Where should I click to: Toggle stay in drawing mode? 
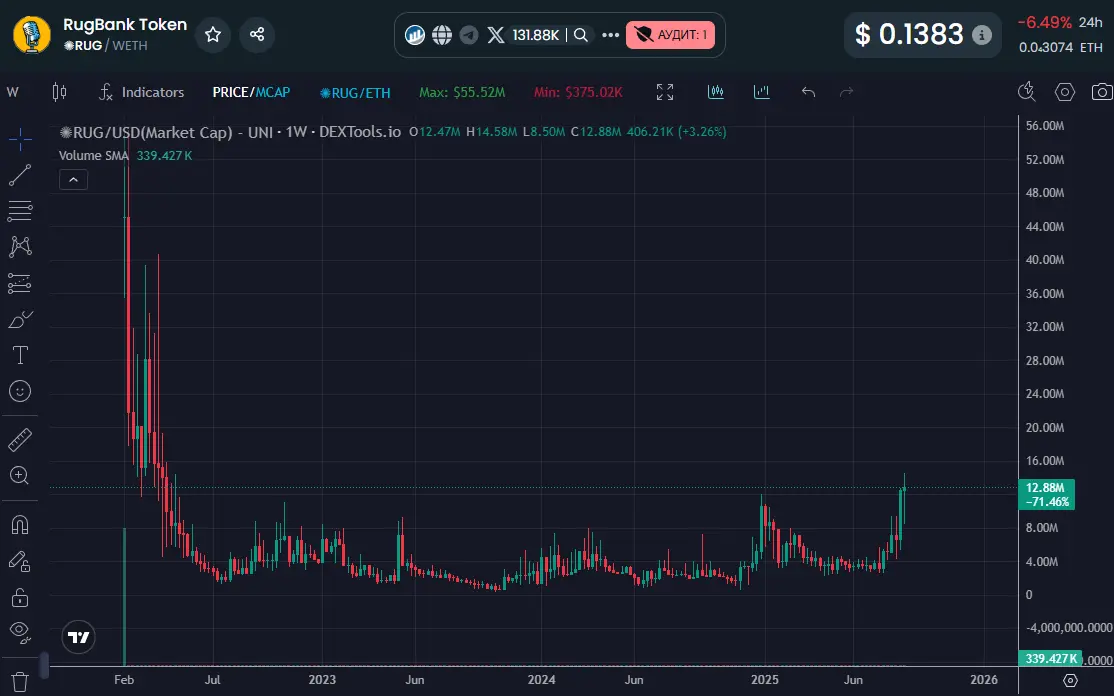(x=20, y=561)
